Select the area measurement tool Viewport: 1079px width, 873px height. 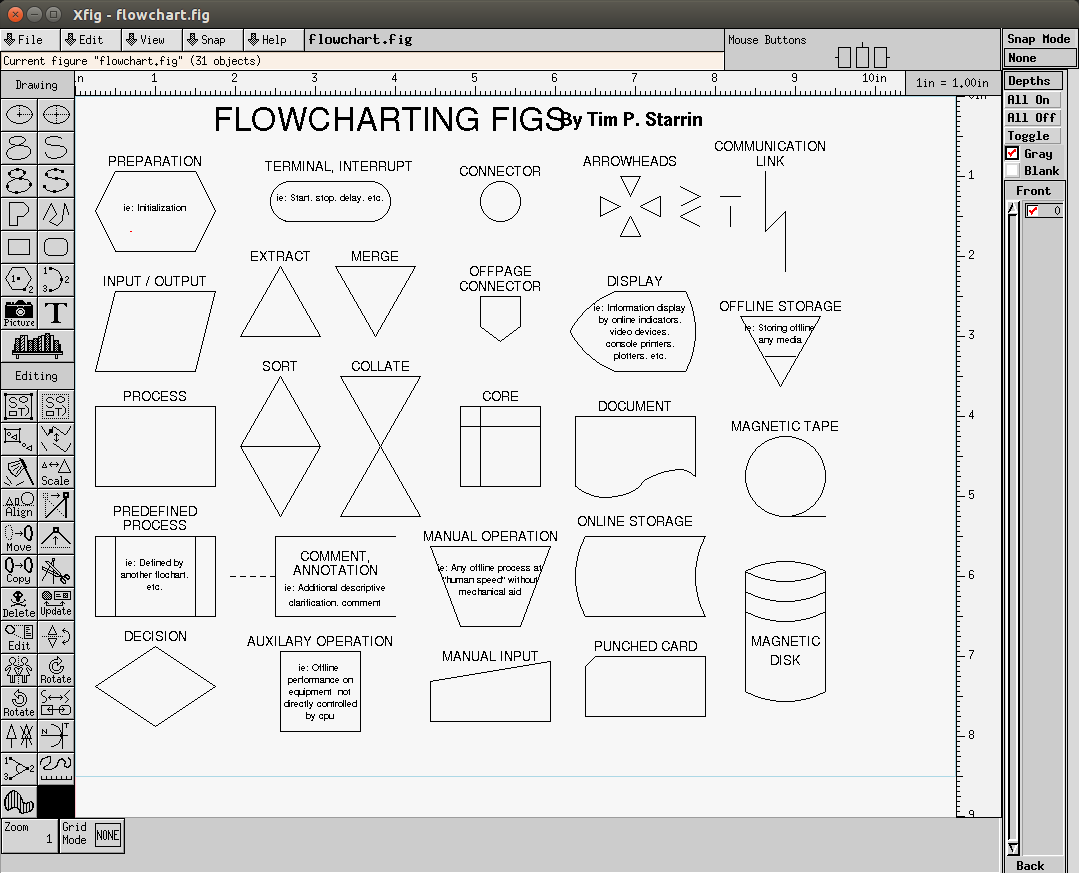[19, 802]
